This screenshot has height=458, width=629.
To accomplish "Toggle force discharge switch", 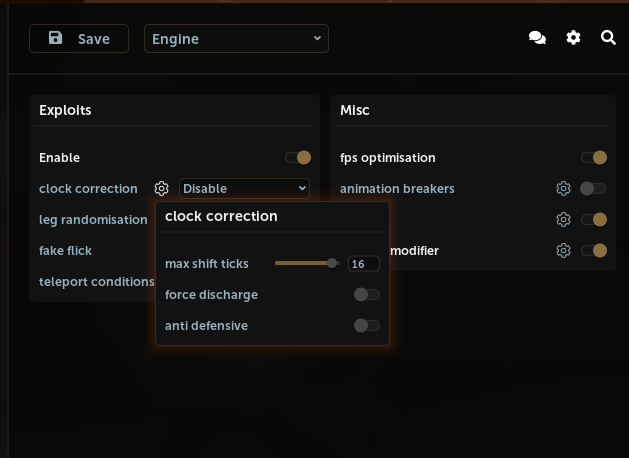I will click(367, 294).
